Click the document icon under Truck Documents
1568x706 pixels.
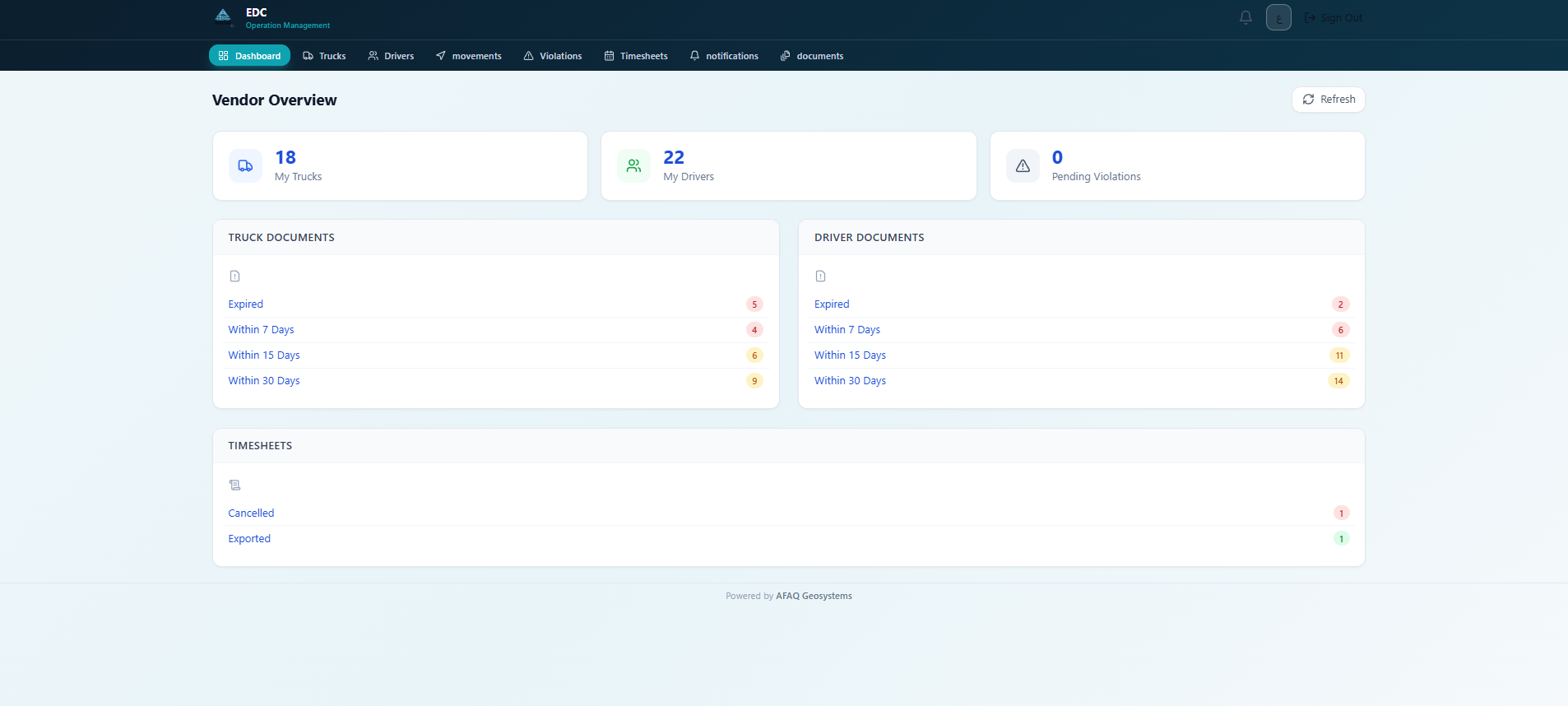[x=234, y=276]
